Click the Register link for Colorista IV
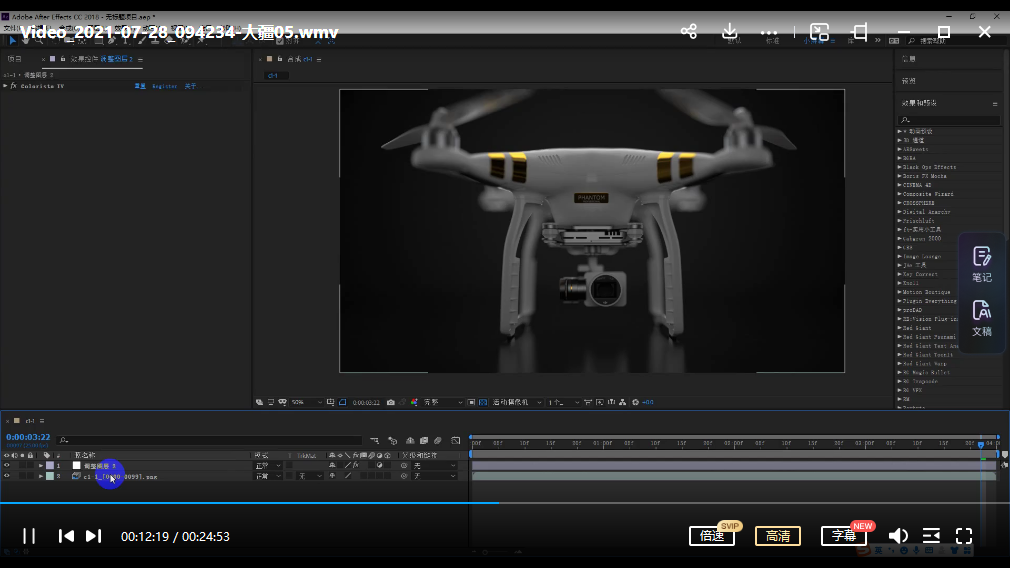Screen dimensions: 1010x568 pyautogui.click(x=164, y=86)
